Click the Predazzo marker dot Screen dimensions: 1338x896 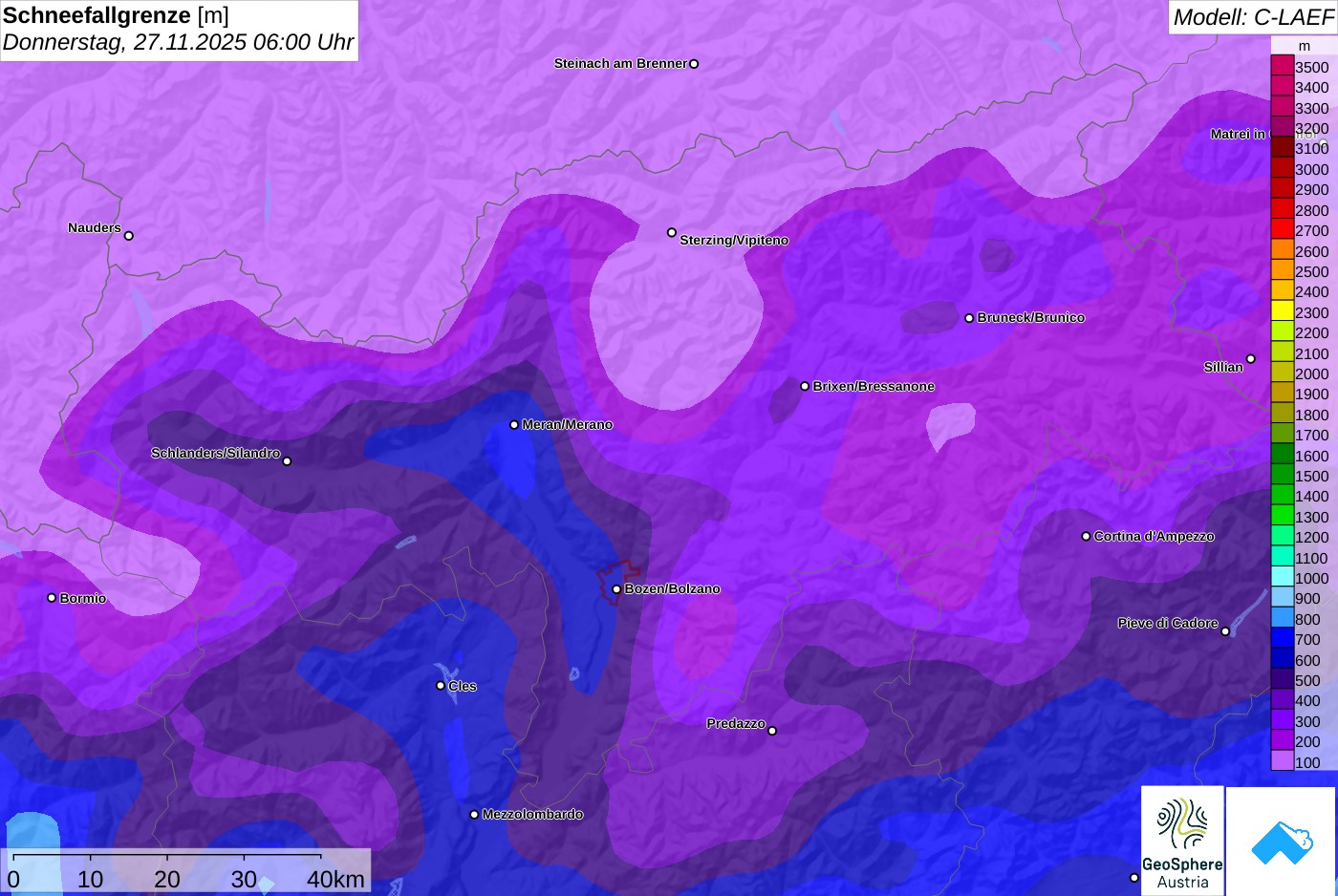tap(772, 731)
